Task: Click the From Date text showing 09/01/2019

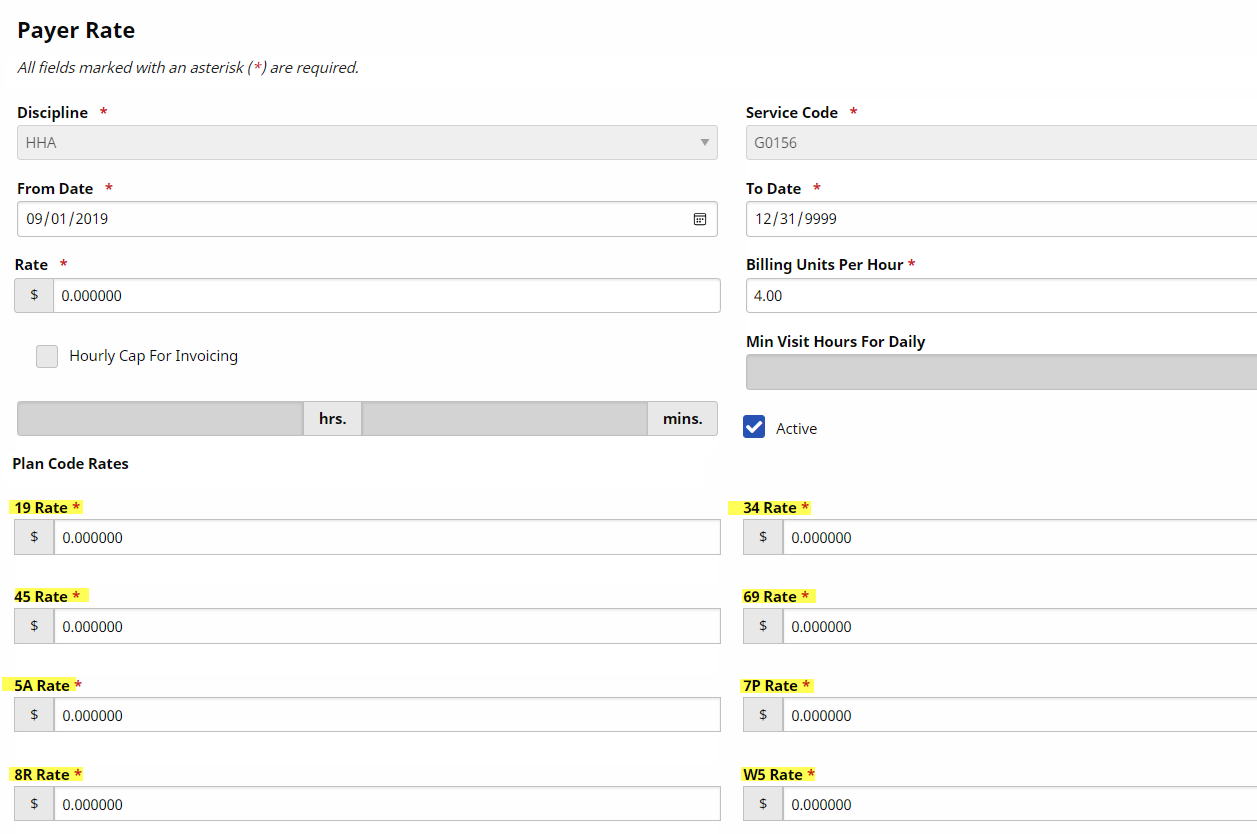Action: pos(68,219)
